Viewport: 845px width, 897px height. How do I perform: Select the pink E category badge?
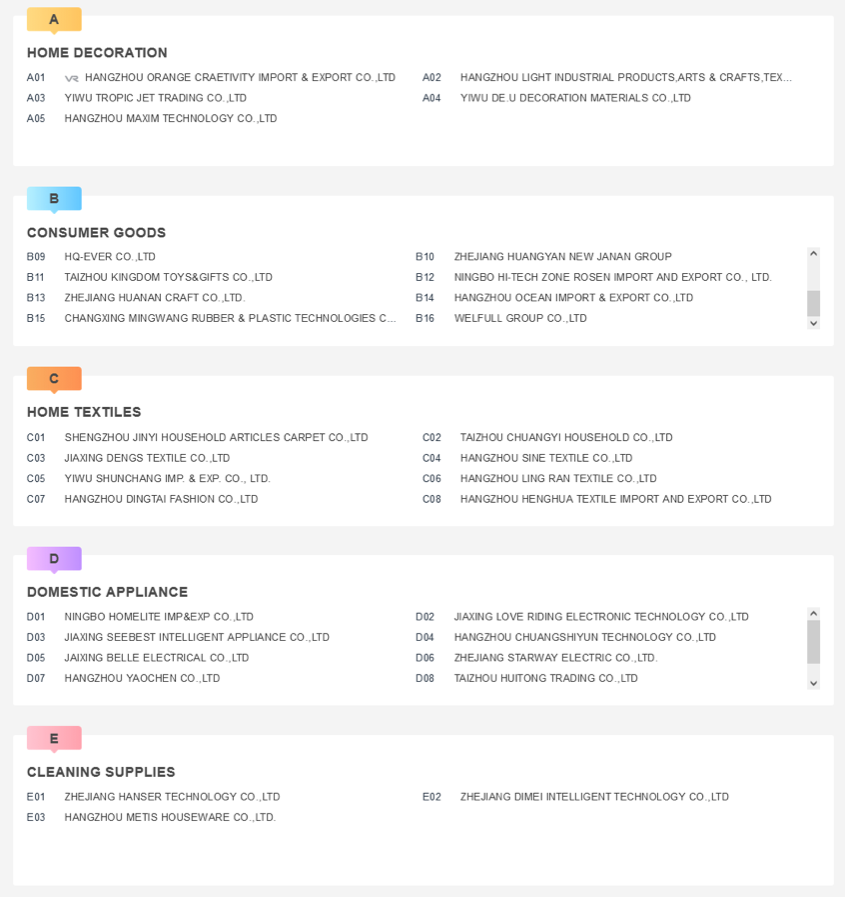(x=54, y=739)
